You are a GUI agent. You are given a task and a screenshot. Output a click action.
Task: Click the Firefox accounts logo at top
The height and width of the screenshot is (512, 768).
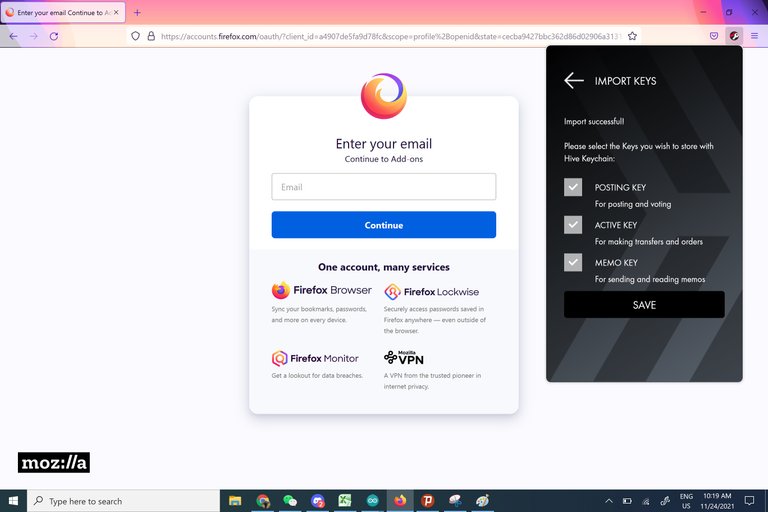(x=384, y=96)
